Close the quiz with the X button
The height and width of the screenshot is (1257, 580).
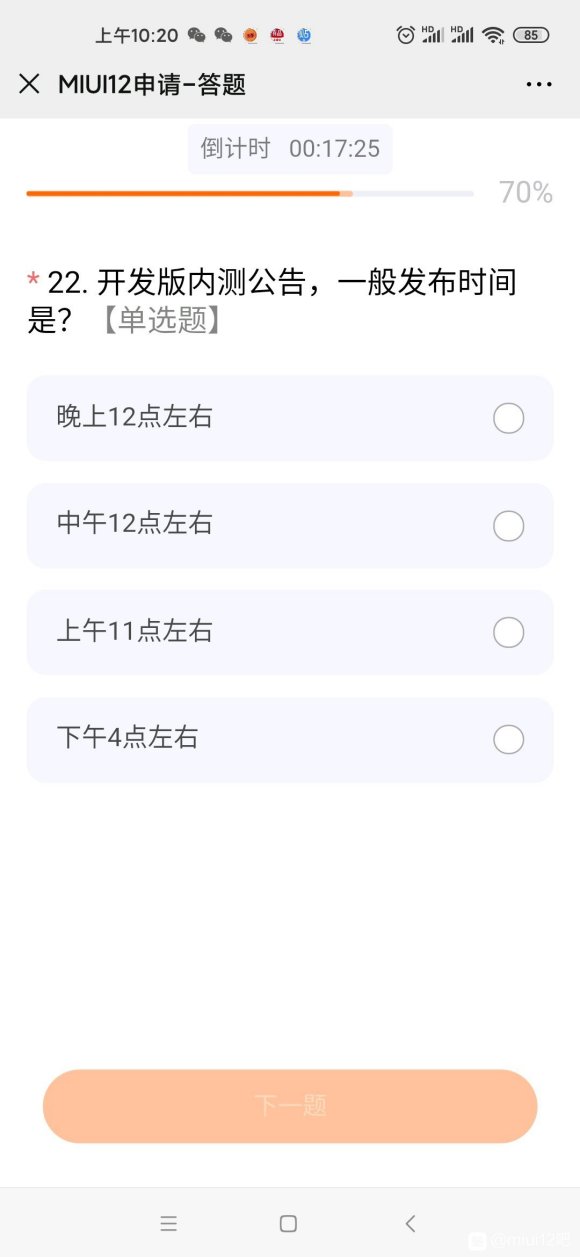click(x=29, y=84)
